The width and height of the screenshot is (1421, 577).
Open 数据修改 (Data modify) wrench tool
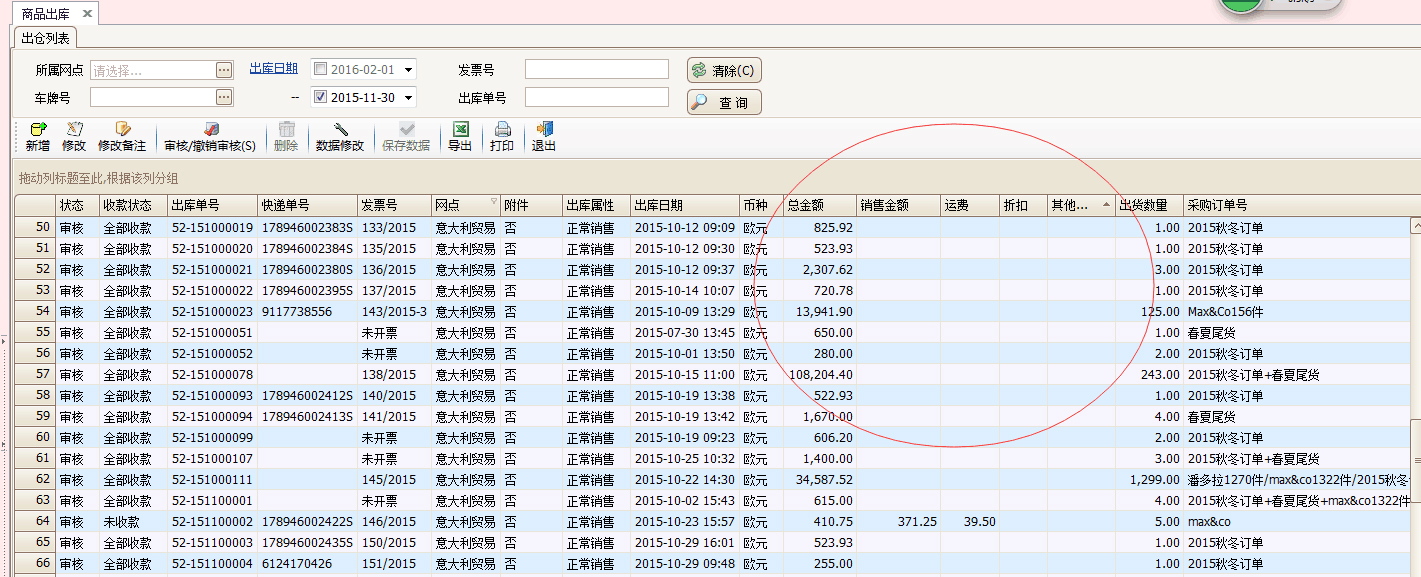point(340,130)
